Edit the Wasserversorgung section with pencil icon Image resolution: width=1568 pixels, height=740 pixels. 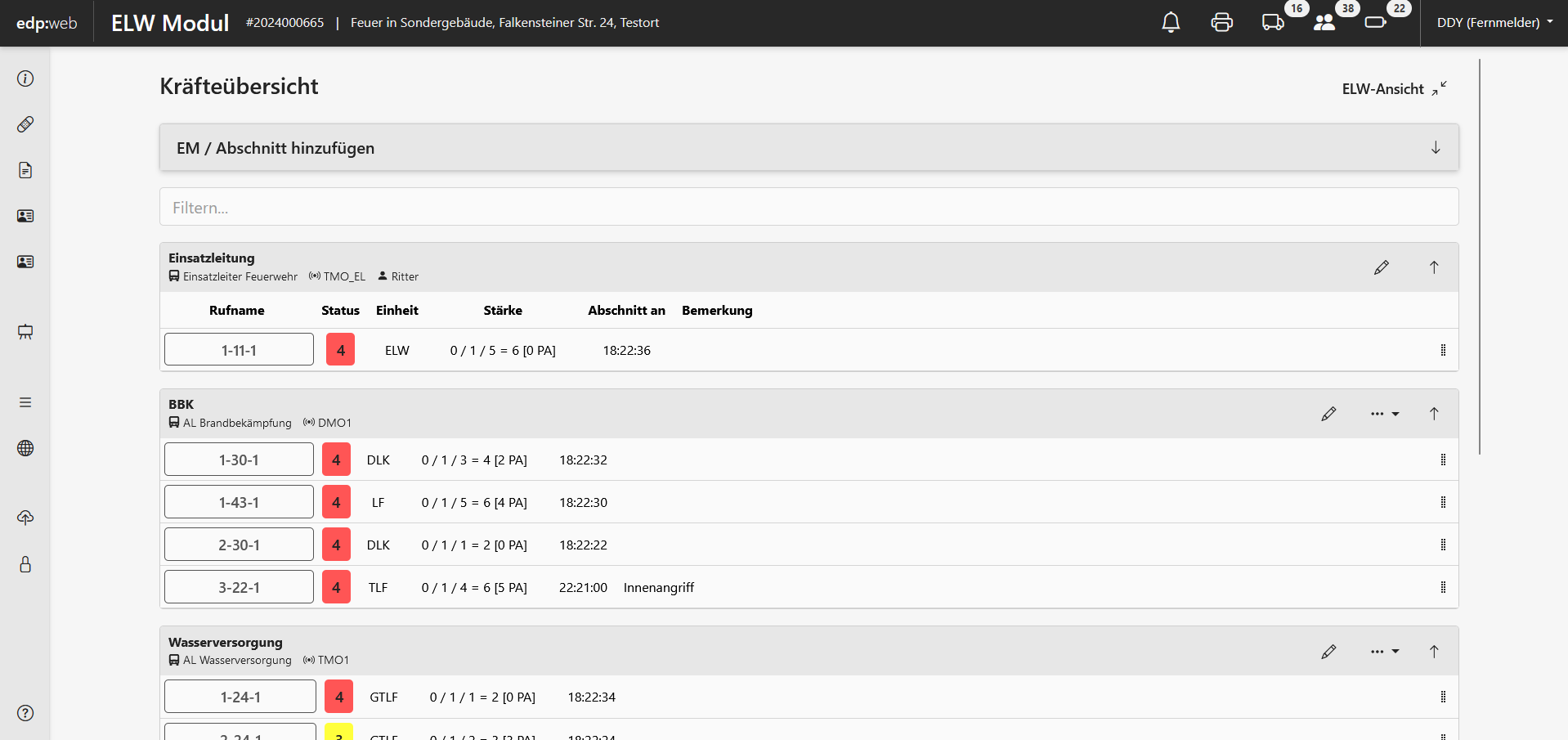coord(1329,652)
